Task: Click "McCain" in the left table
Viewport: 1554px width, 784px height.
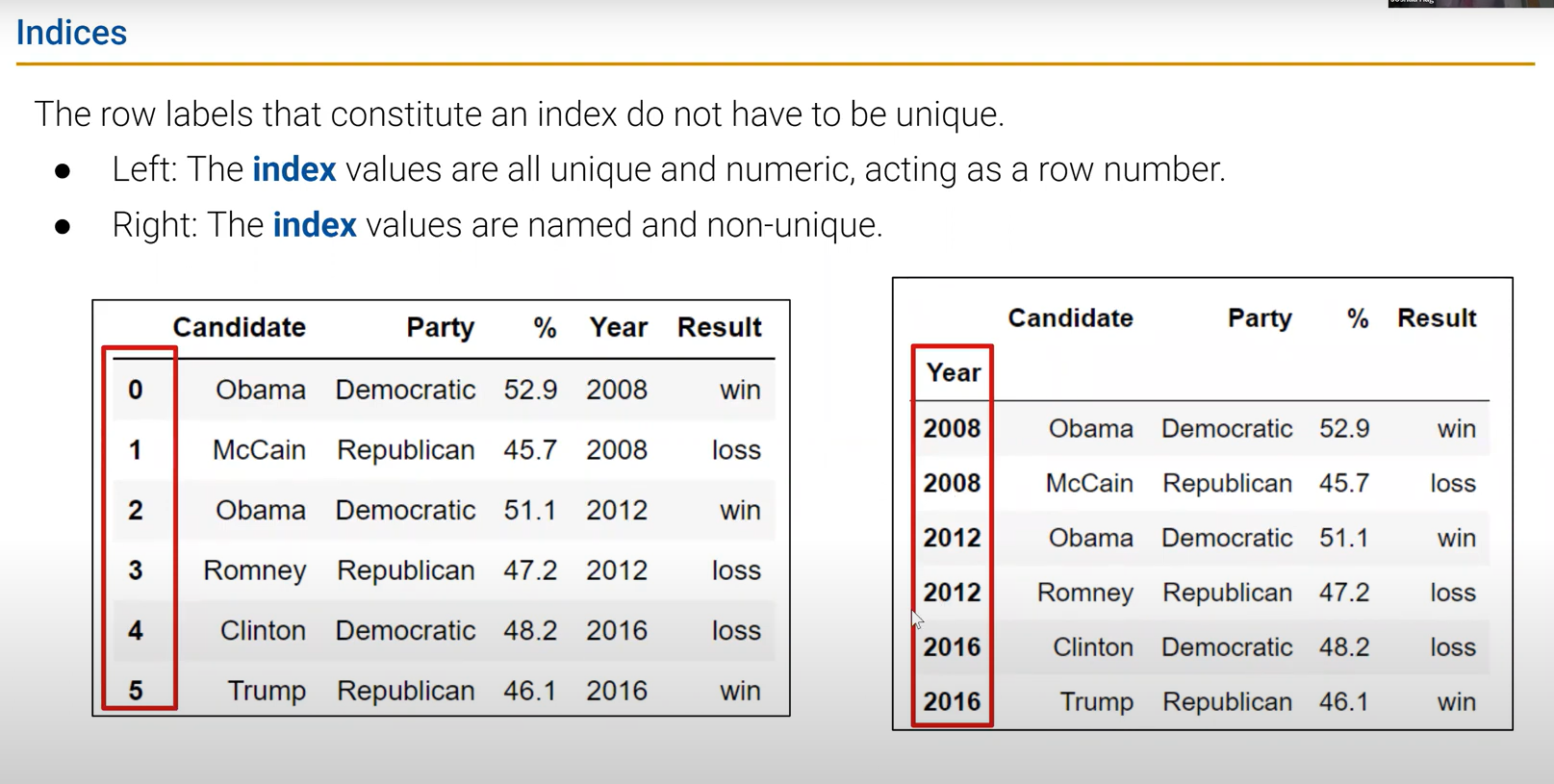Action: click(259, 450)
